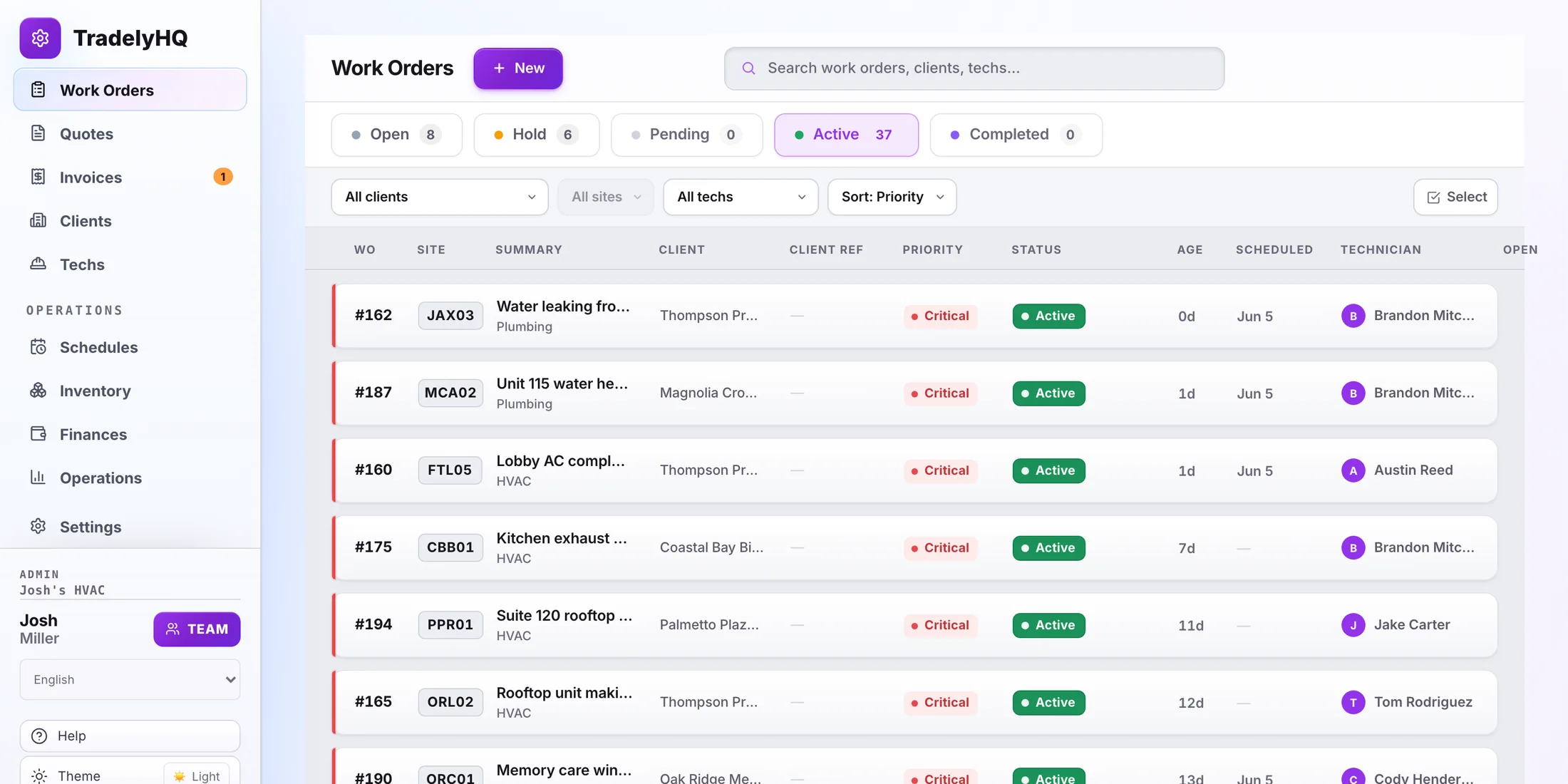Click the Active status badge on #187
Screen dimensions: 1568x784
[1048, 393]
